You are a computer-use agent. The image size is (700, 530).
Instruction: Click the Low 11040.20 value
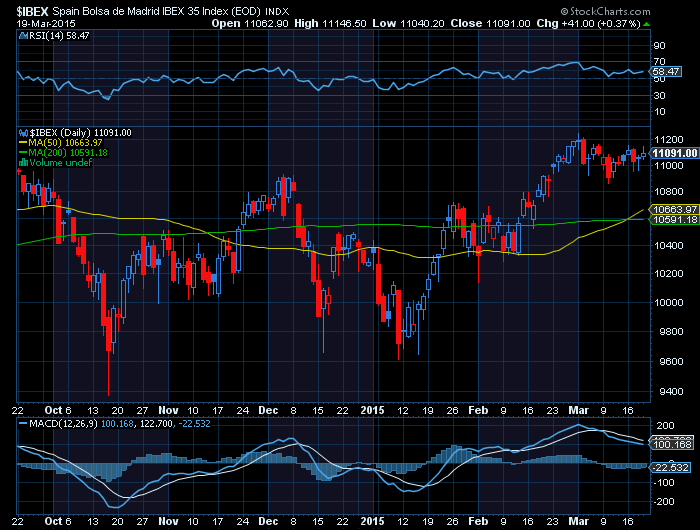[x=408, y=23]
